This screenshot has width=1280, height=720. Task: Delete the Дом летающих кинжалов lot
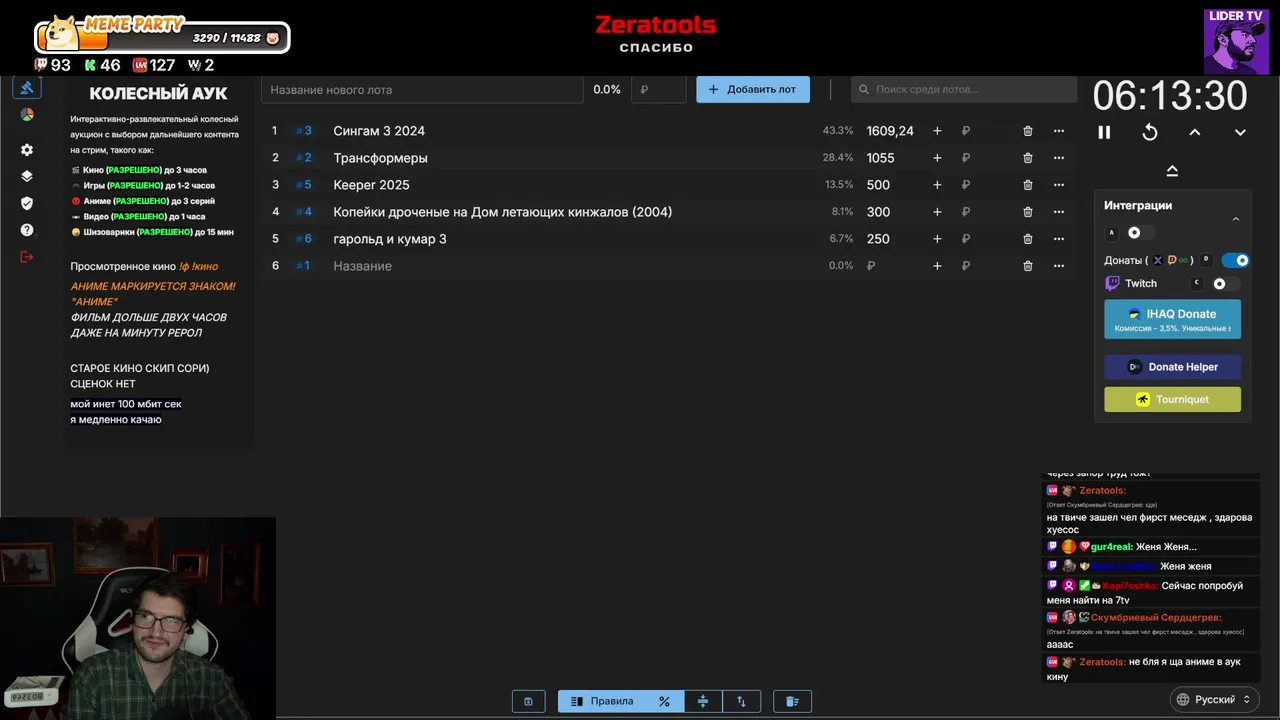click(x=1028, y=212)
